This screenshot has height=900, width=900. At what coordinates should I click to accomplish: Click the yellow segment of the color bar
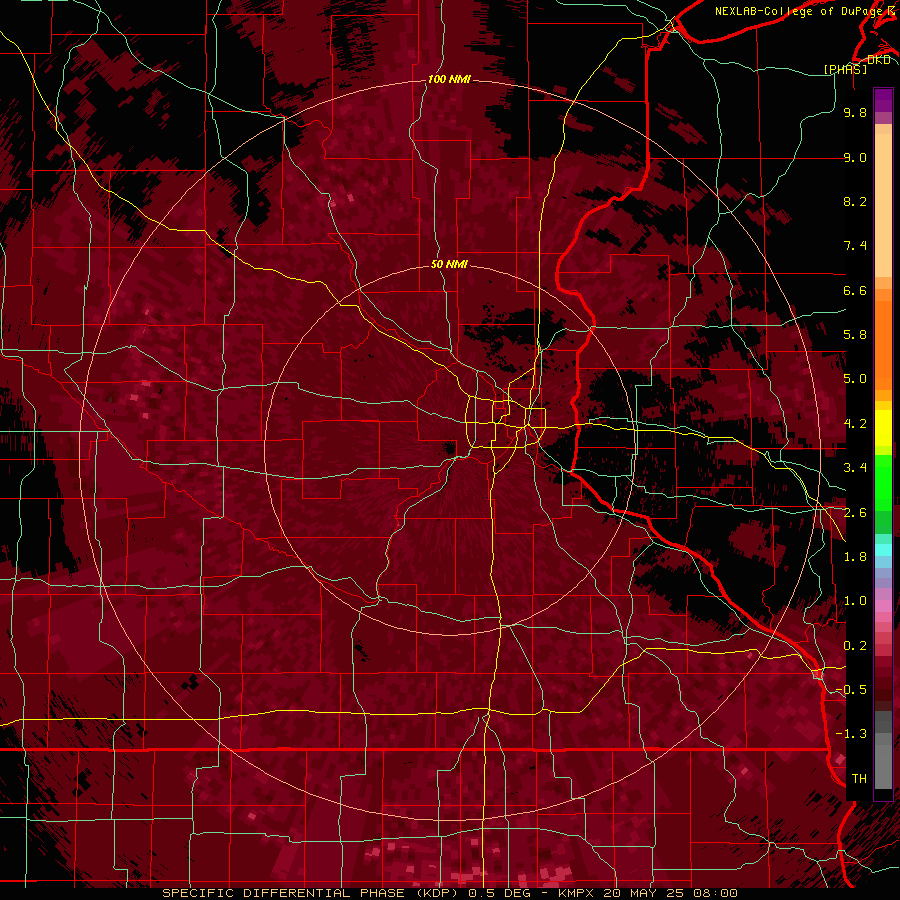click(x=883, y=428)
